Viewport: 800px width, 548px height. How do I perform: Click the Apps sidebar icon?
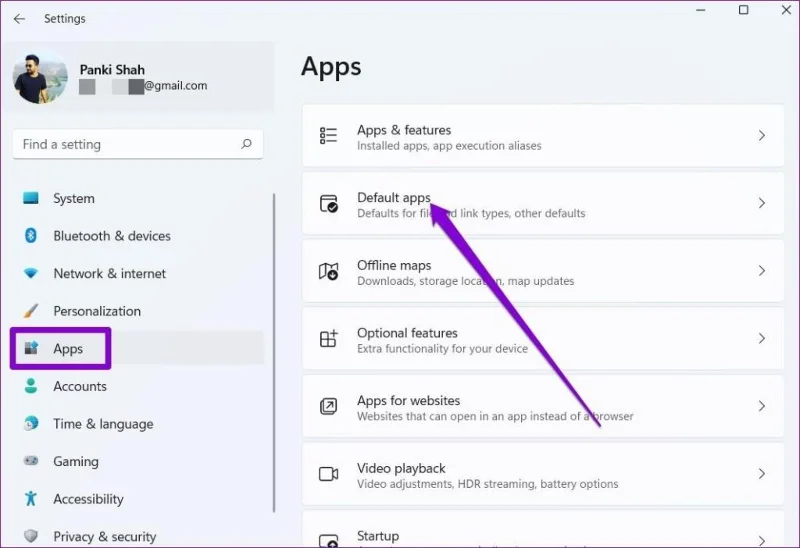(31, 348)
